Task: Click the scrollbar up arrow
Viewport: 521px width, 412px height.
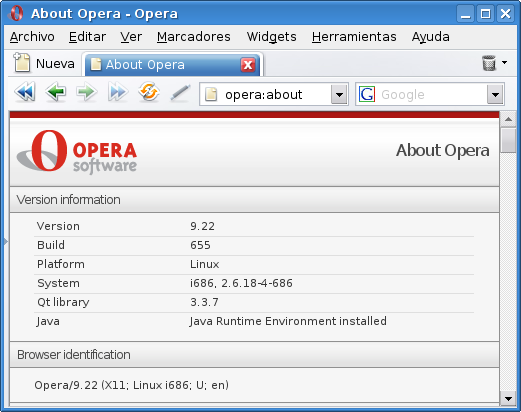Action: pos(508,119)
